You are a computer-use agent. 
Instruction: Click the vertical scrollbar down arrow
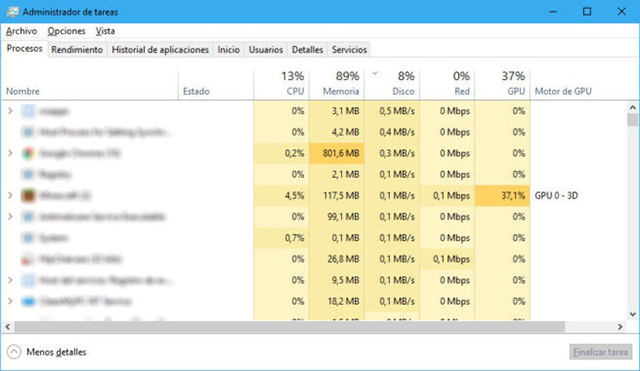(633, 314)
